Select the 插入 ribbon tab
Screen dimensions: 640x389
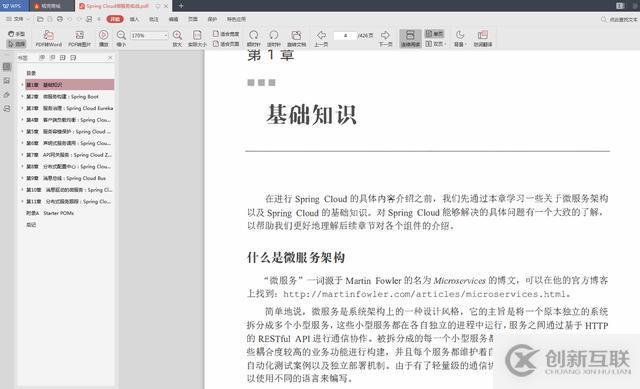(134, 19)
